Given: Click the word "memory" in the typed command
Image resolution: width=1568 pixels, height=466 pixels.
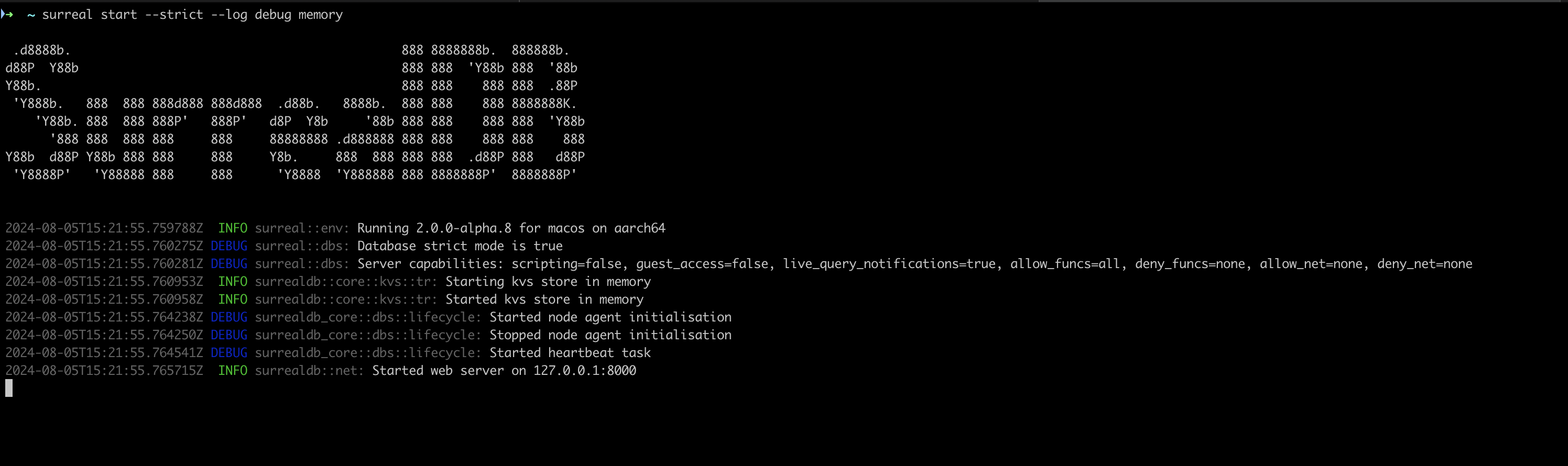Looking at the screenshot, I should coord(320,15).
